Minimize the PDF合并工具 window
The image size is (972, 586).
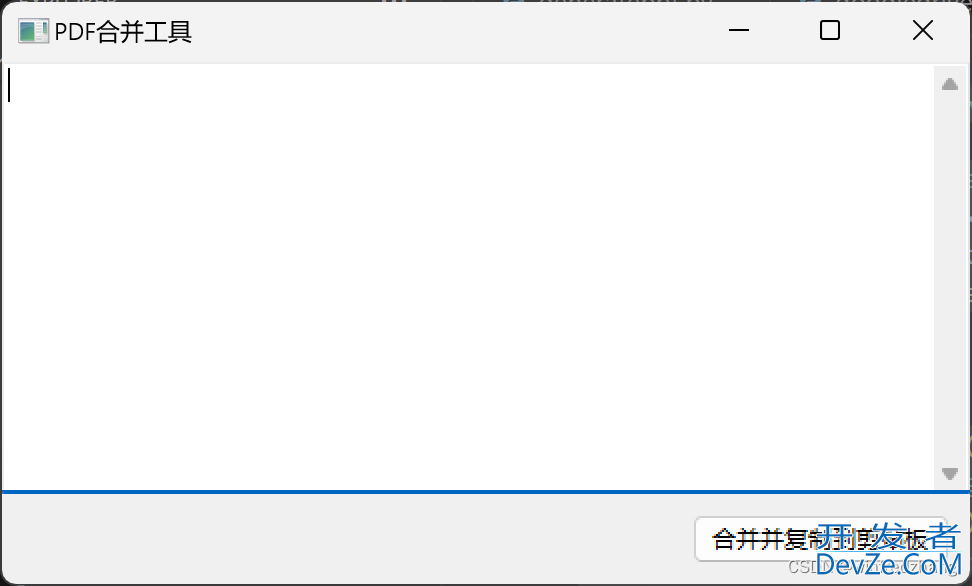(739, 31)
